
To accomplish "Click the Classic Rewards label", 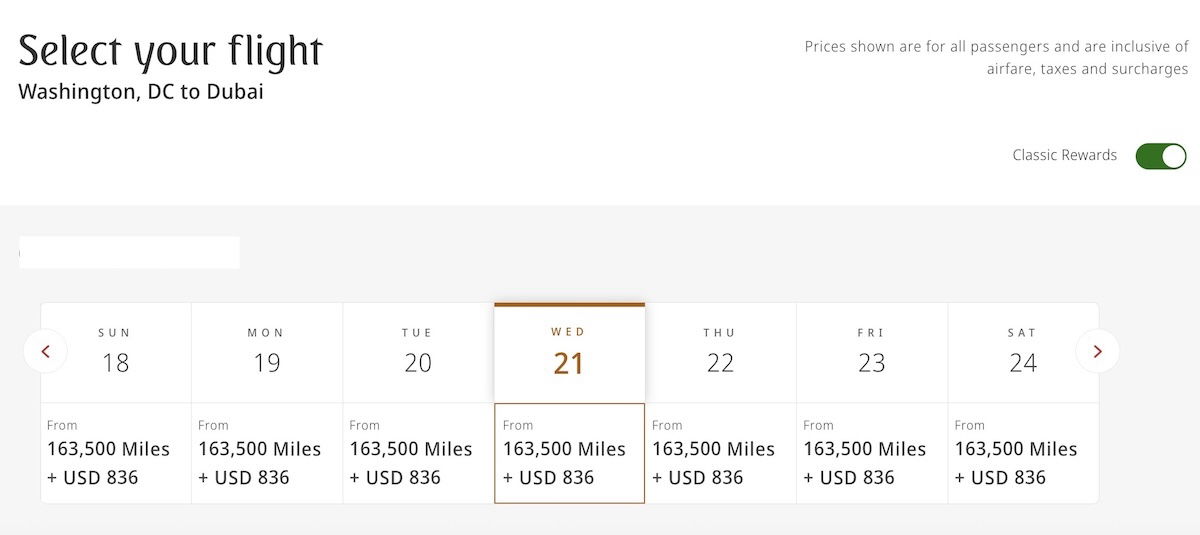I will [x=1064, y=156].
